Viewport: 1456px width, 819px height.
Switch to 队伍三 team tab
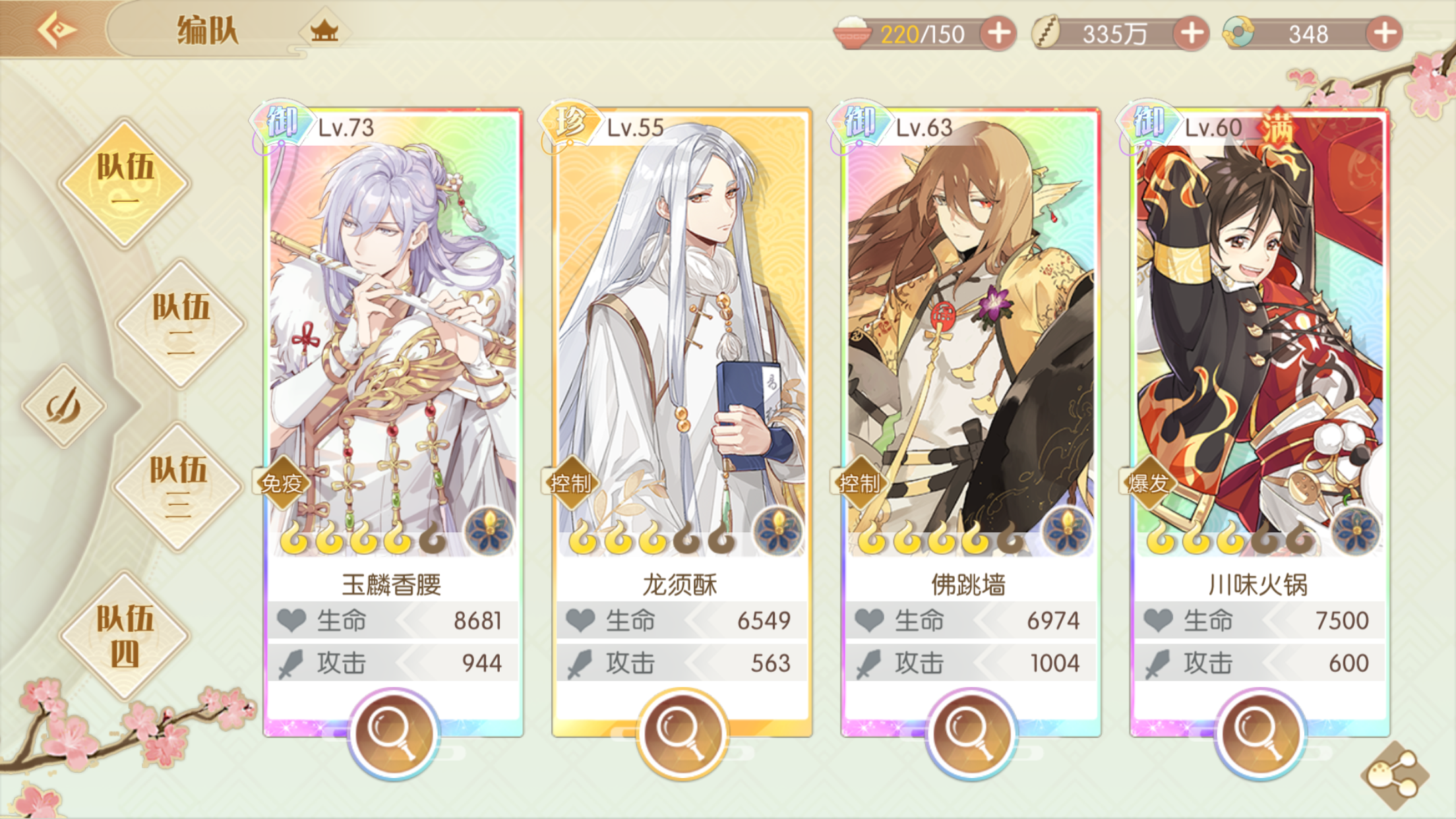(x=178, y=487)
